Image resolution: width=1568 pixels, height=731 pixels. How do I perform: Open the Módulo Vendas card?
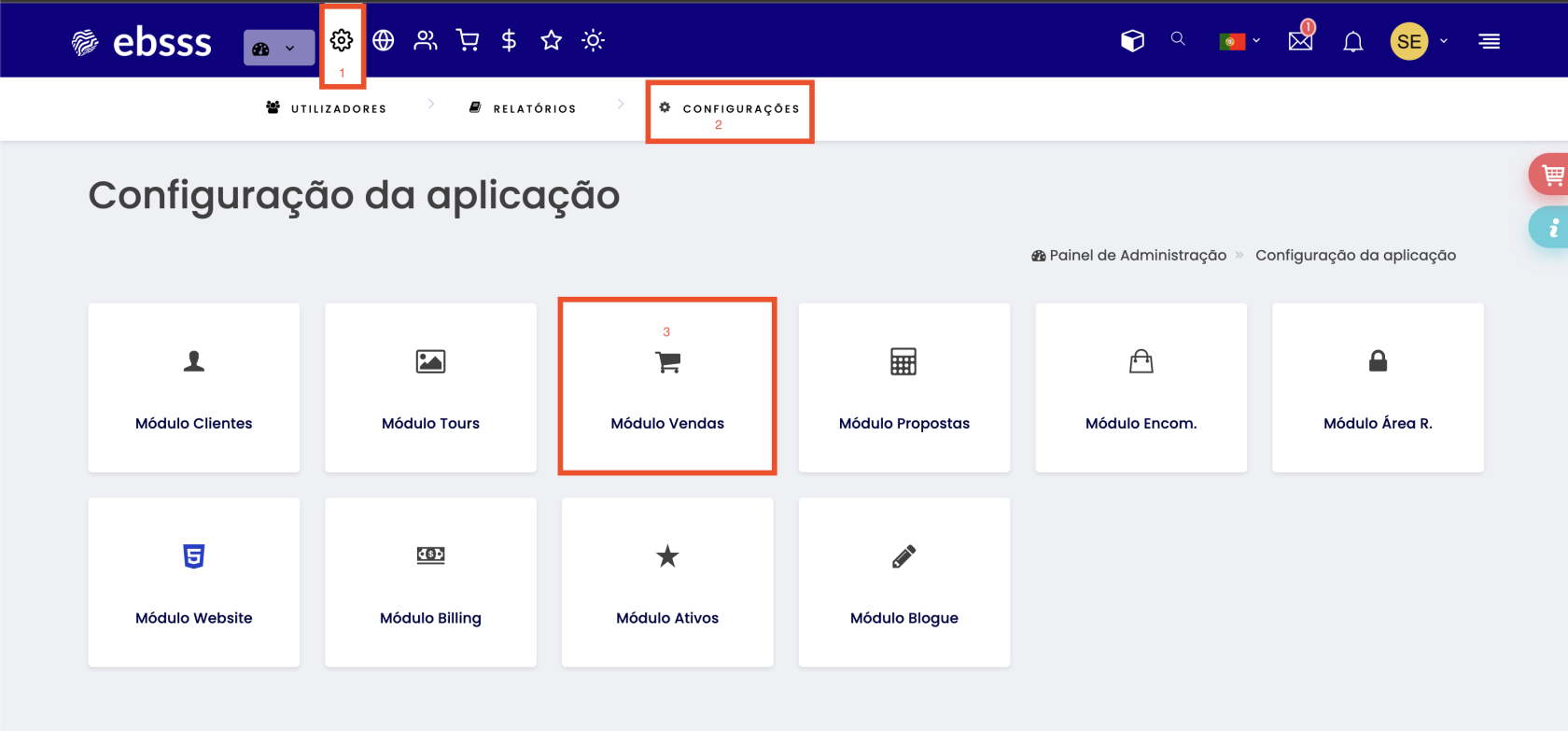667,387
